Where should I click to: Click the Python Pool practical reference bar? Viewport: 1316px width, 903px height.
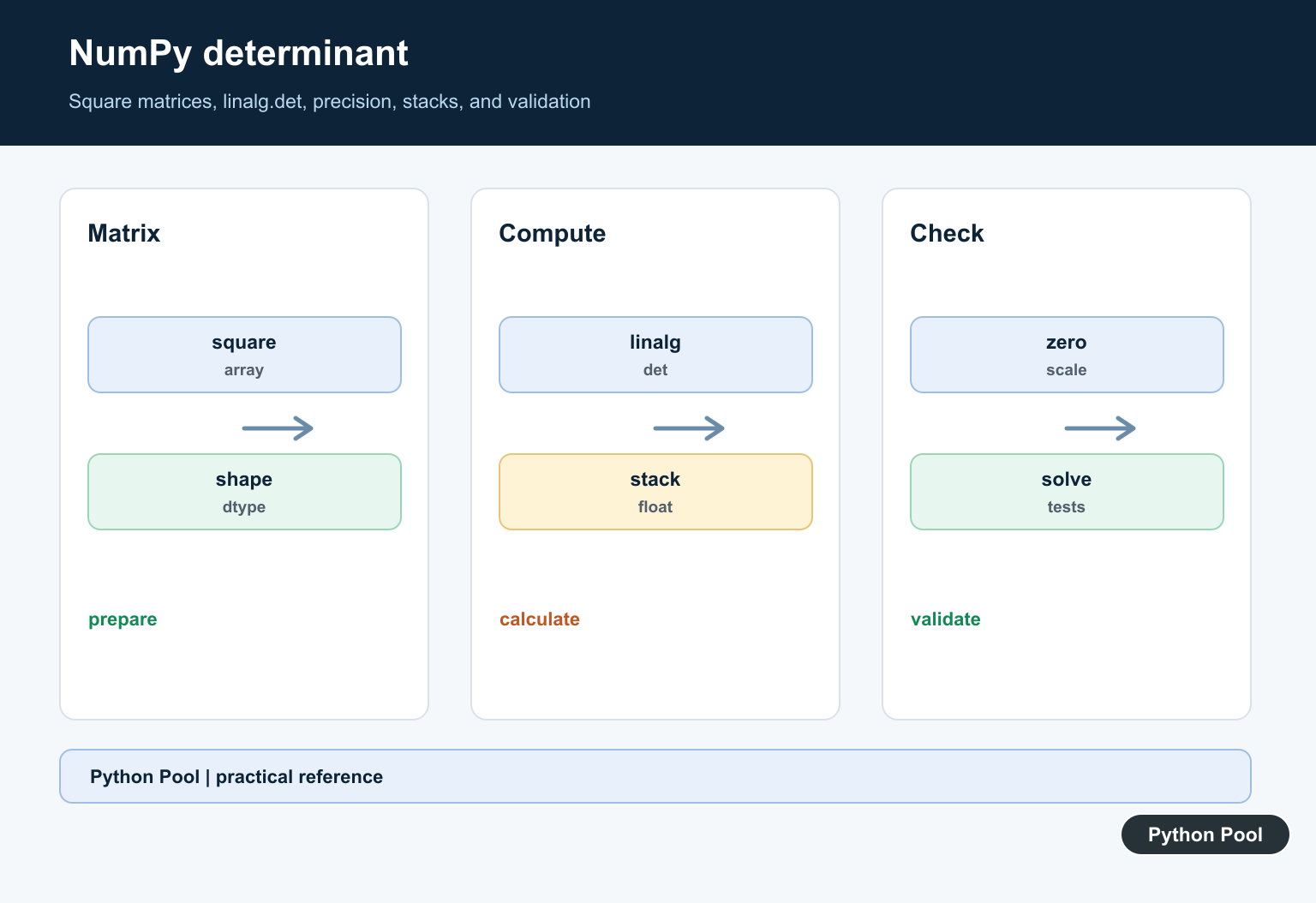point(655,776)
